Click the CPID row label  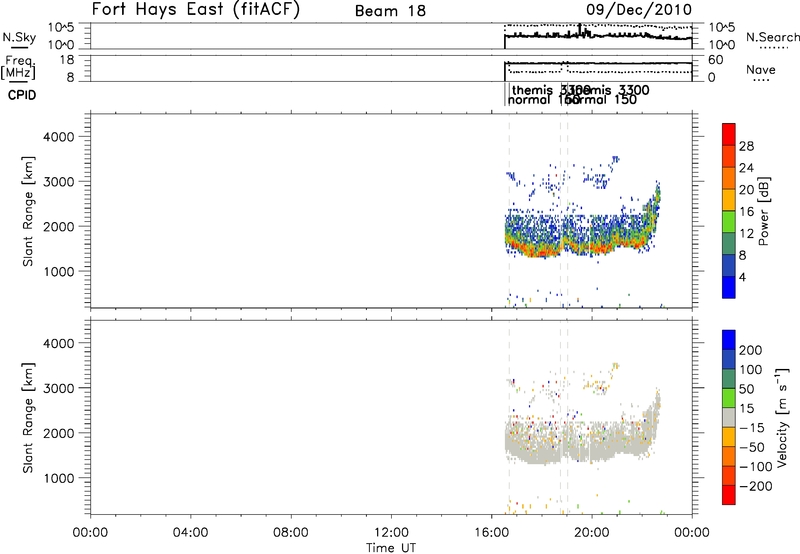(x=22, y=95)
